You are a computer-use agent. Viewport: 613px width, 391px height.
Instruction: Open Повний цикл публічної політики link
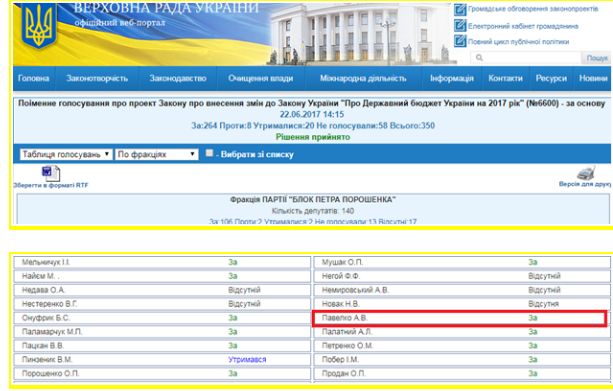tap(518, 41)
